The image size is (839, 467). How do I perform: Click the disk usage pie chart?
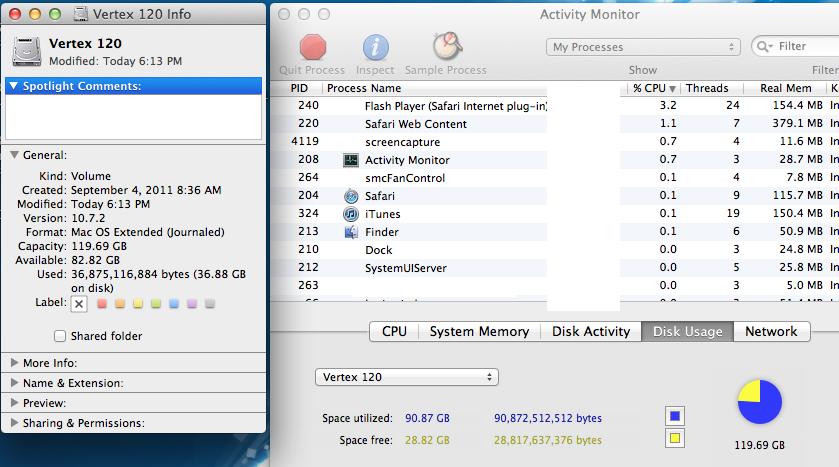[x=760, y=402]
